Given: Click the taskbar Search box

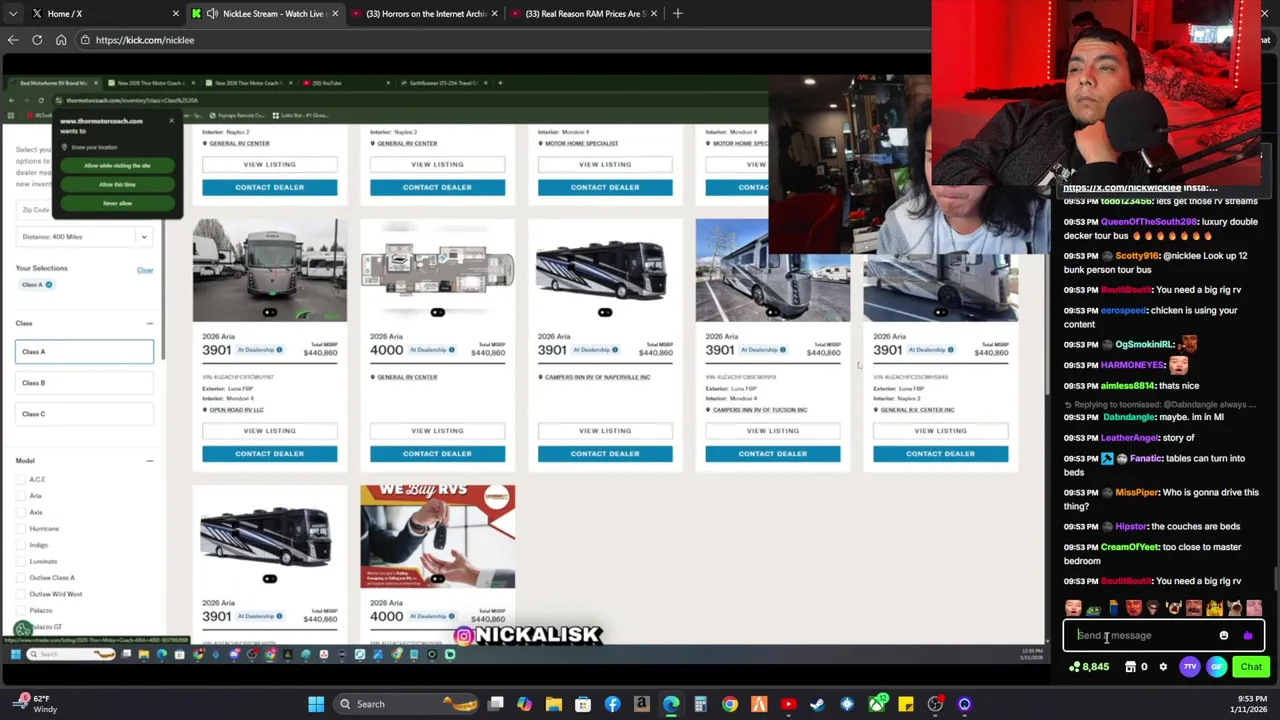Looking at the screenshot, I should tap(403, 704).
